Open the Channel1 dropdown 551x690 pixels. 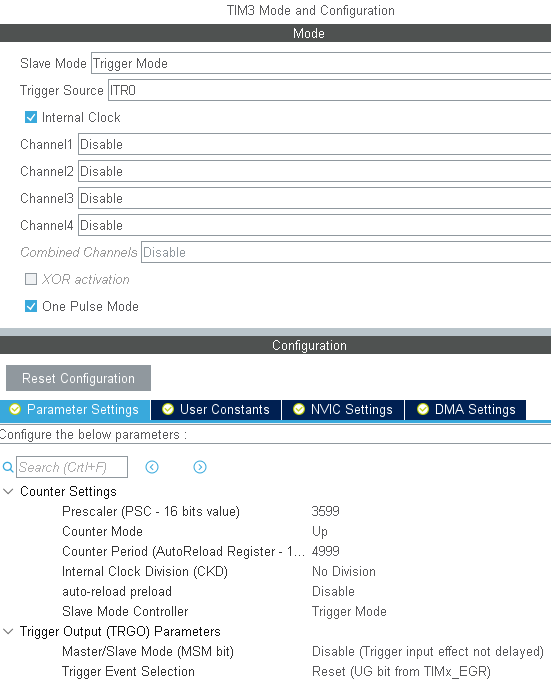[x=314, y=144]
